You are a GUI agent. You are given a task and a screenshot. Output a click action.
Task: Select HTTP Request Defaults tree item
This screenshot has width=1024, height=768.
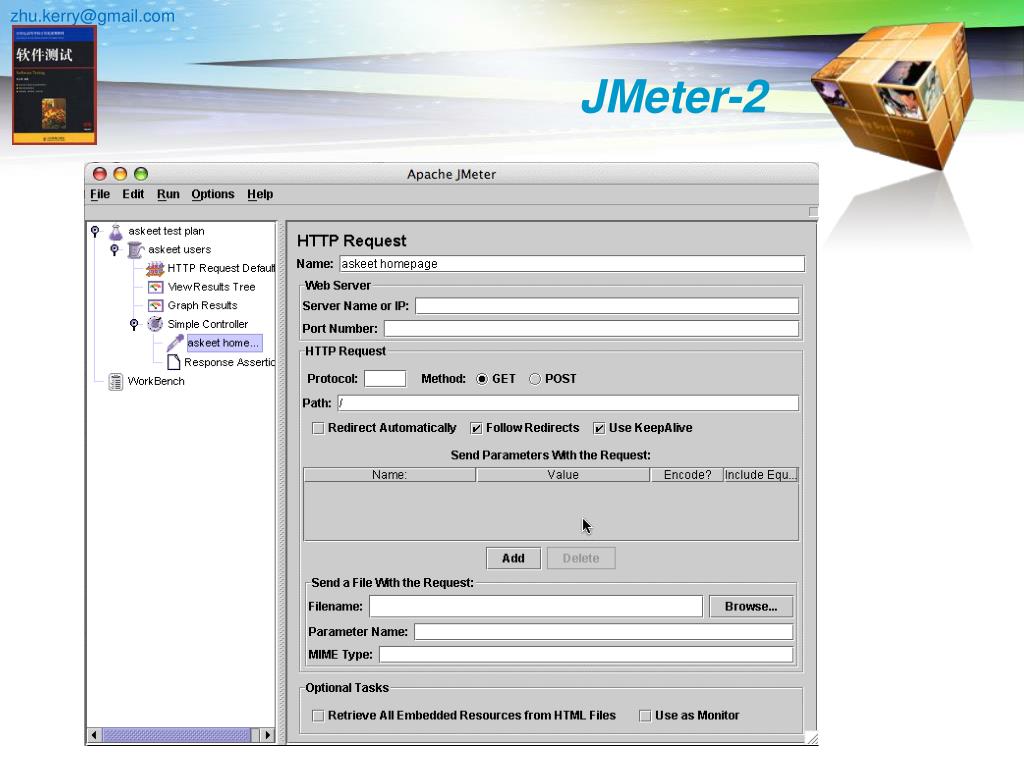pyautogui.click(x=221, y=268)
